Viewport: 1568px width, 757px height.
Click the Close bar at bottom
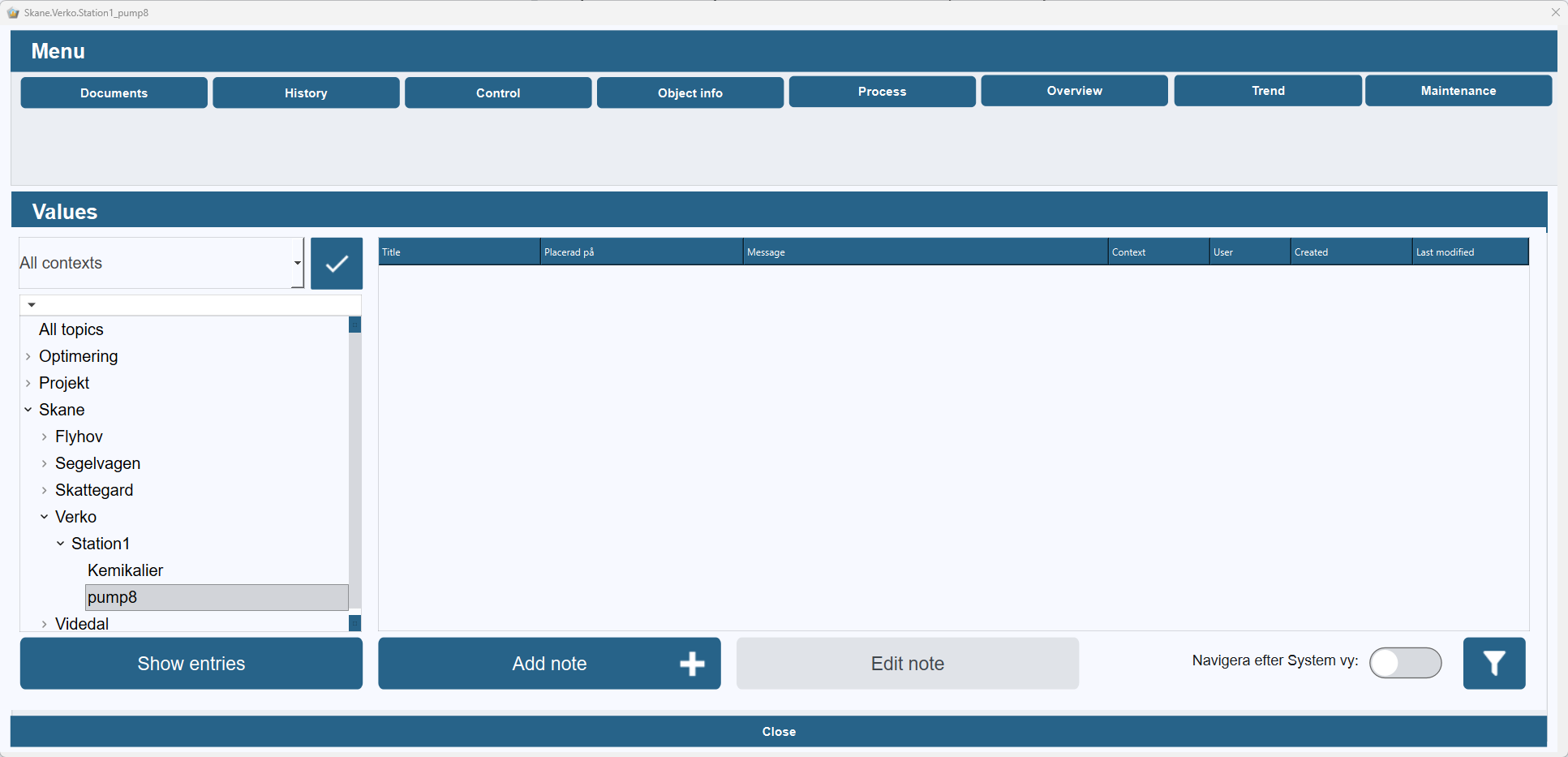(779, 731)
